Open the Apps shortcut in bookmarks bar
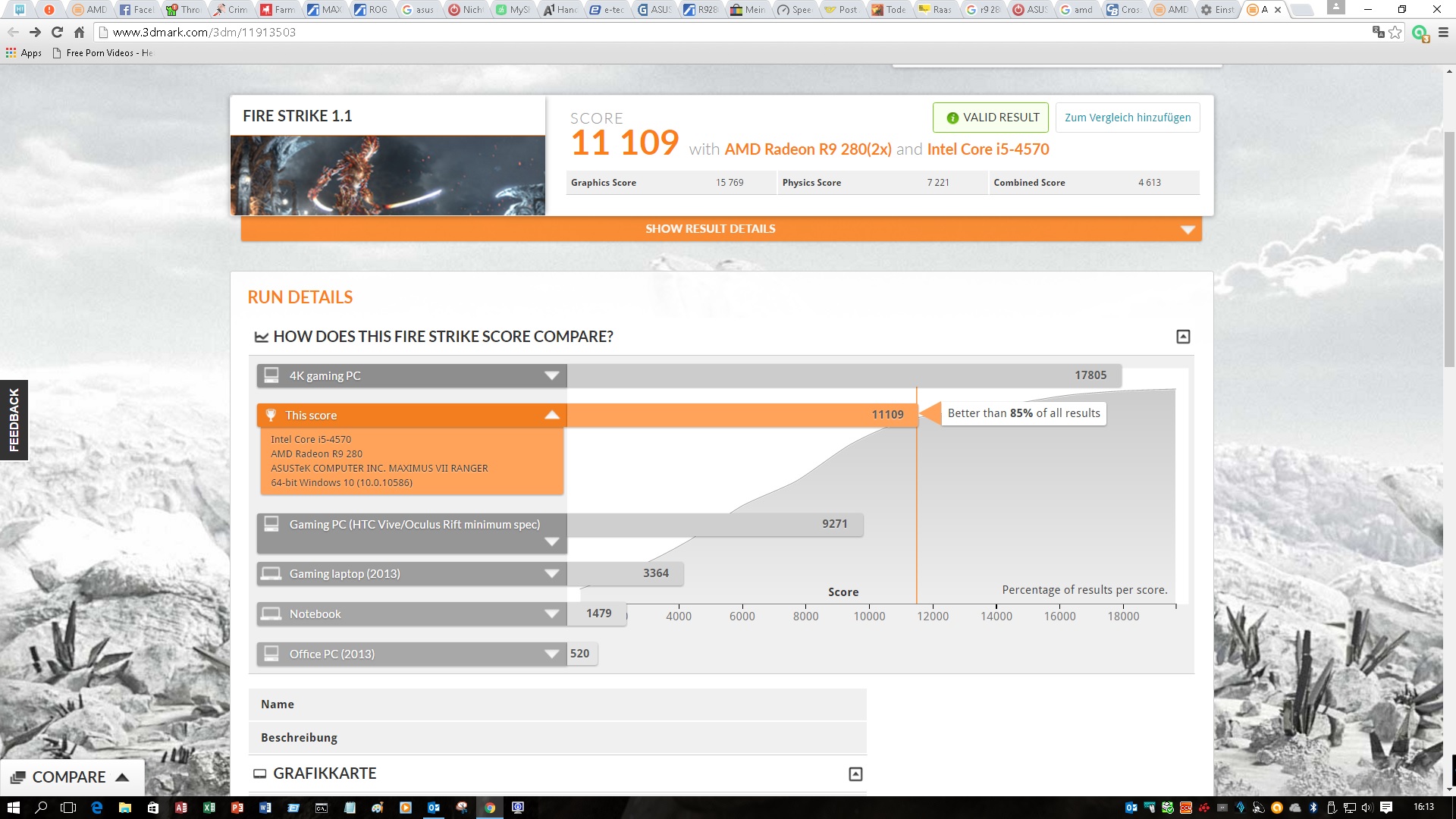The width and height of the screenshot is (1456, 819). tap(24, 52)
